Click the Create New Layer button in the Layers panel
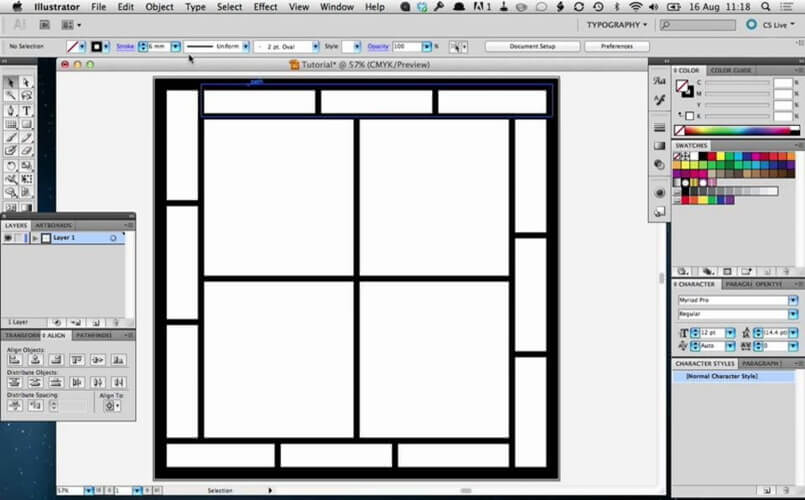The image size is (805, 500). (96, 322)
